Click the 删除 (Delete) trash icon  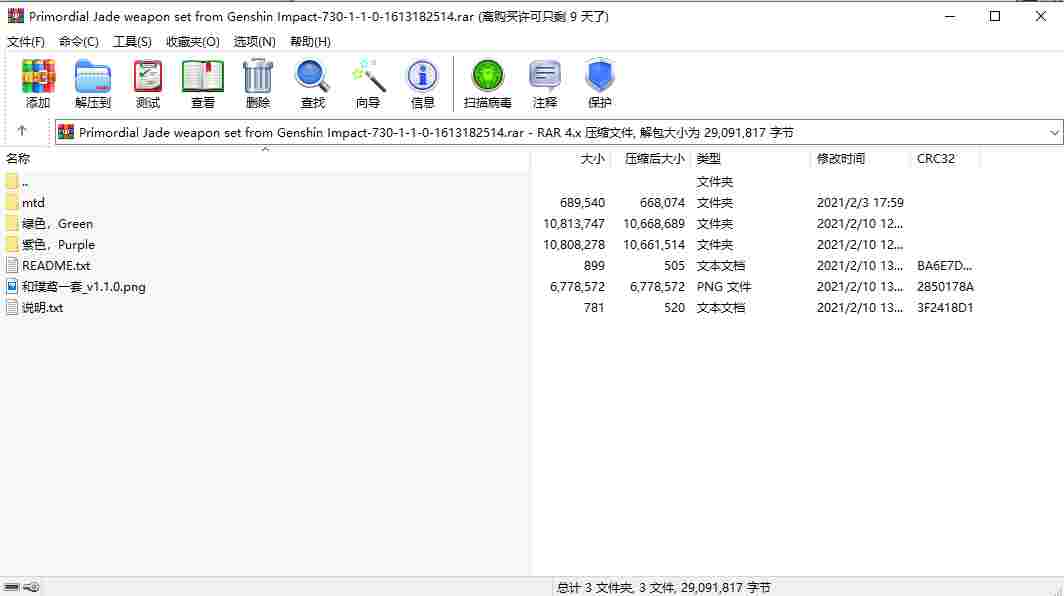[258, 76]
